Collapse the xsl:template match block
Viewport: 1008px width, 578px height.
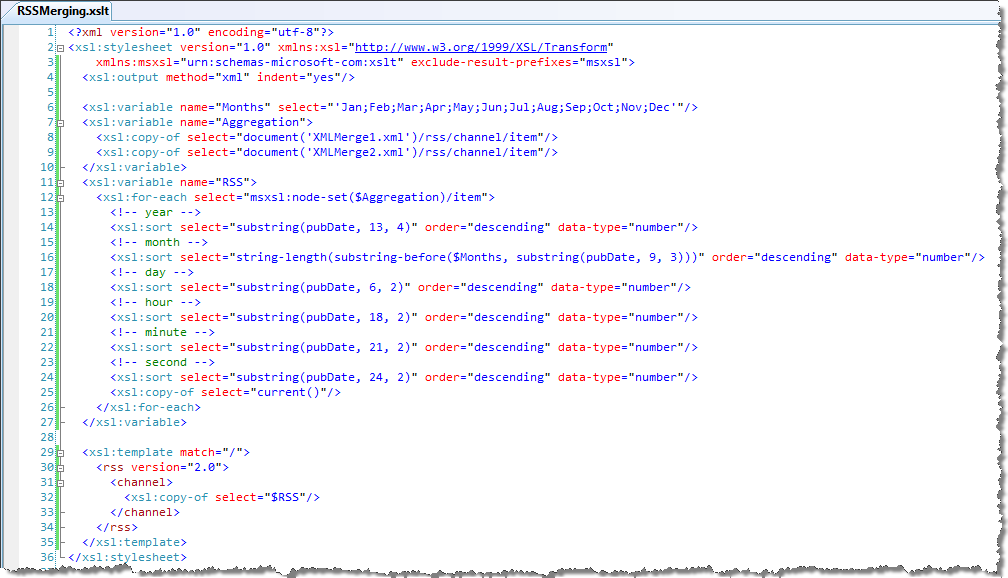[60, 453]
